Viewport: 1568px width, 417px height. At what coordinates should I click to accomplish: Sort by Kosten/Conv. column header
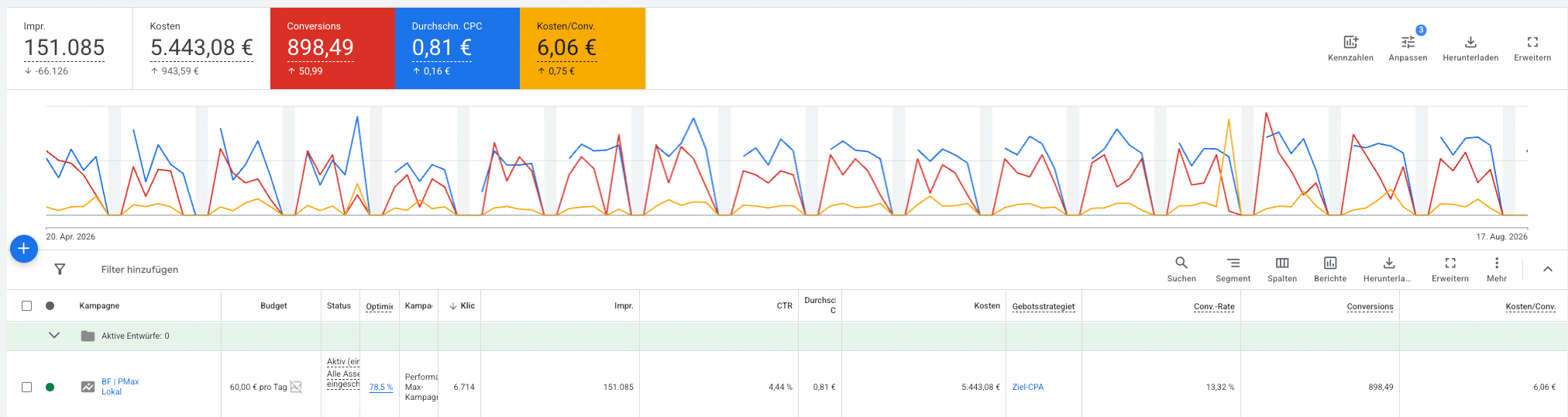[x=1531, y=306]
